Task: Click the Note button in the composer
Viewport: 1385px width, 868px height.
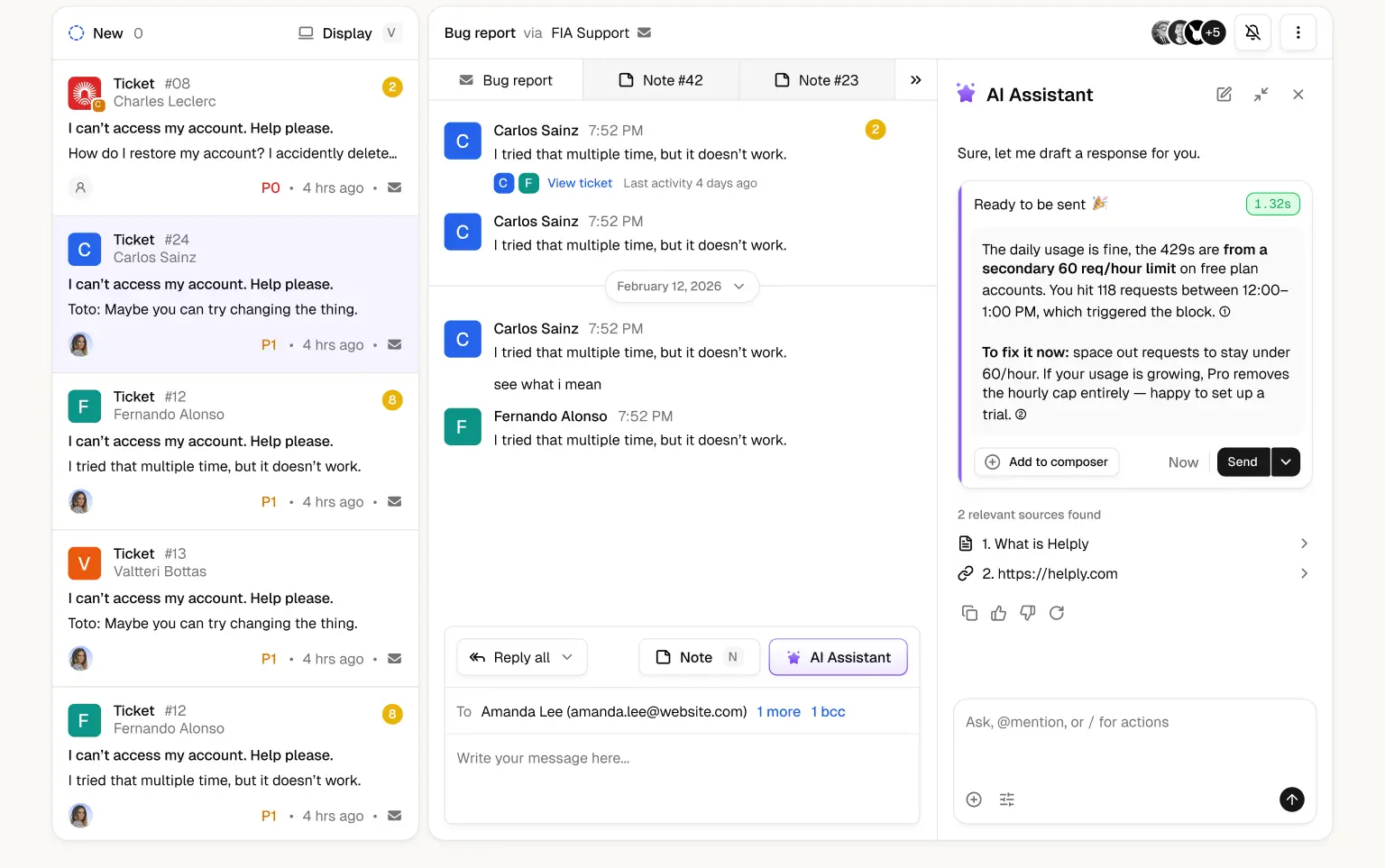Action: click(x=699, y=657)
